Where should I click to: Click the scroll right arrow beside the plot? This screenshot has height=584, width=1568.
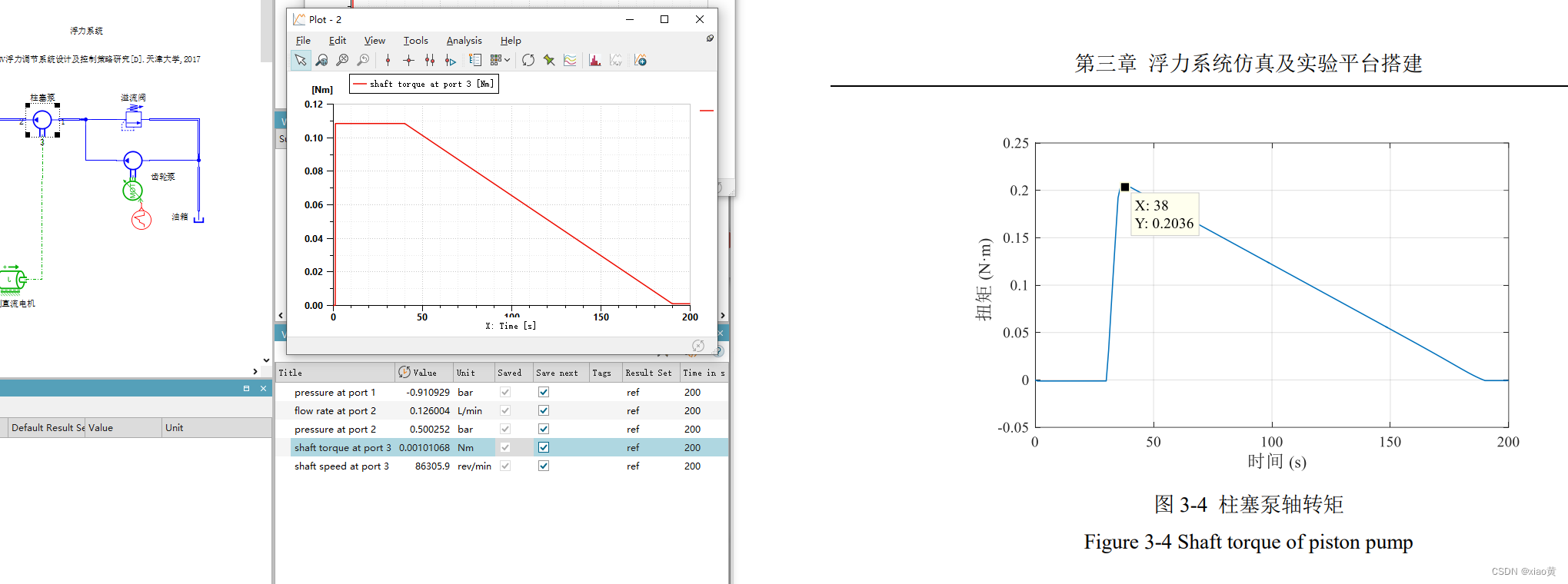(x=723, y=315)
